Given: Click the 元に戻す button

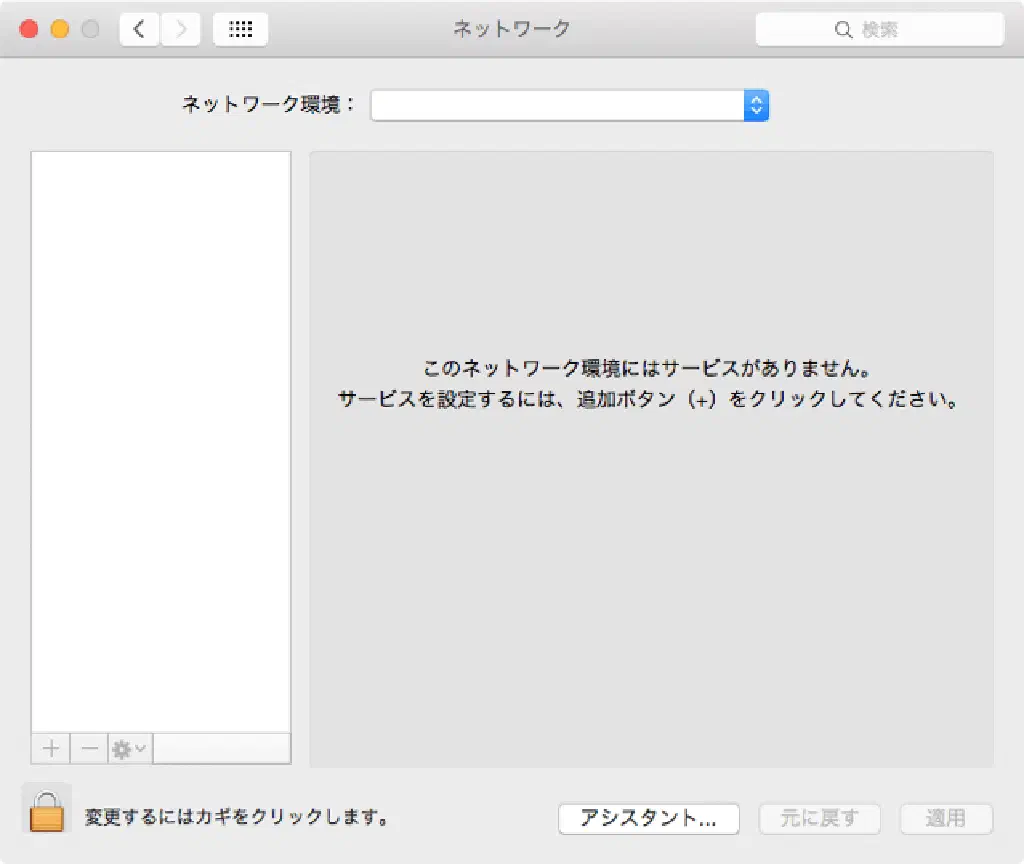Looking at the screenshot, I should [819, 818].
